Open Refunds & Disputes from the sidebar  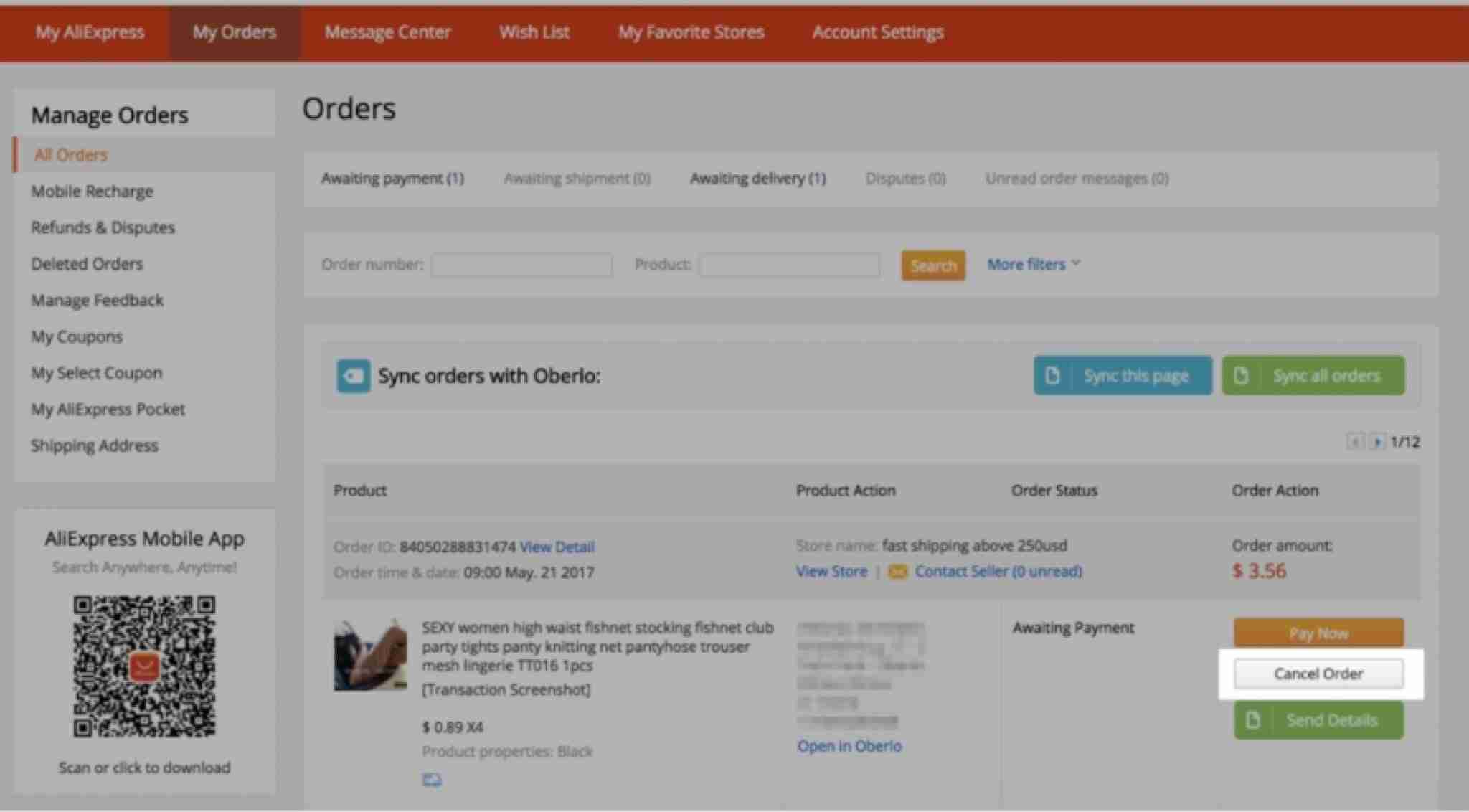click(x=103, y=227)
